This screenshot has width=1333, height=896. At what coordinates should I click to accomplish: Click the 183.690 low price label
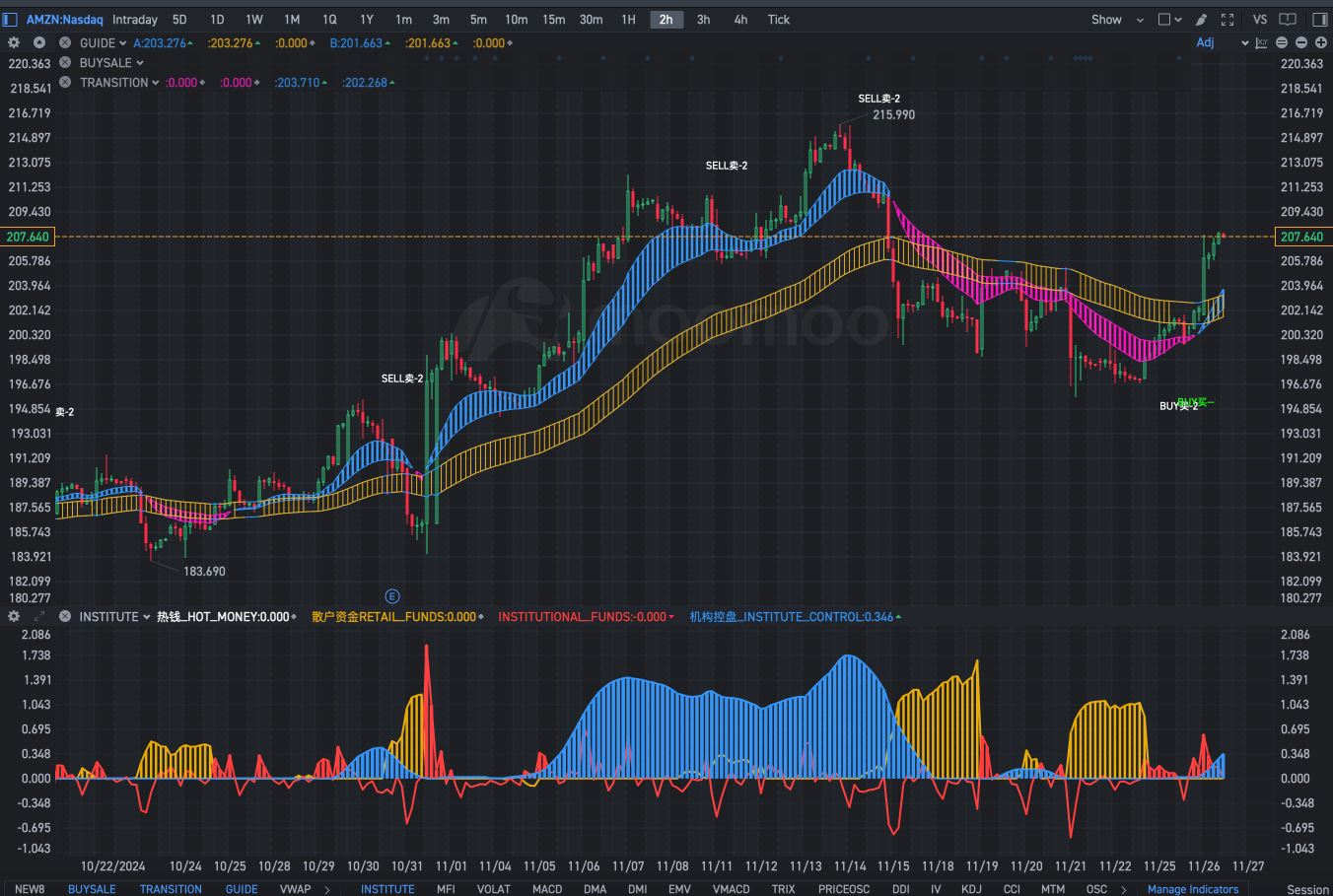[x=204, y=571]
